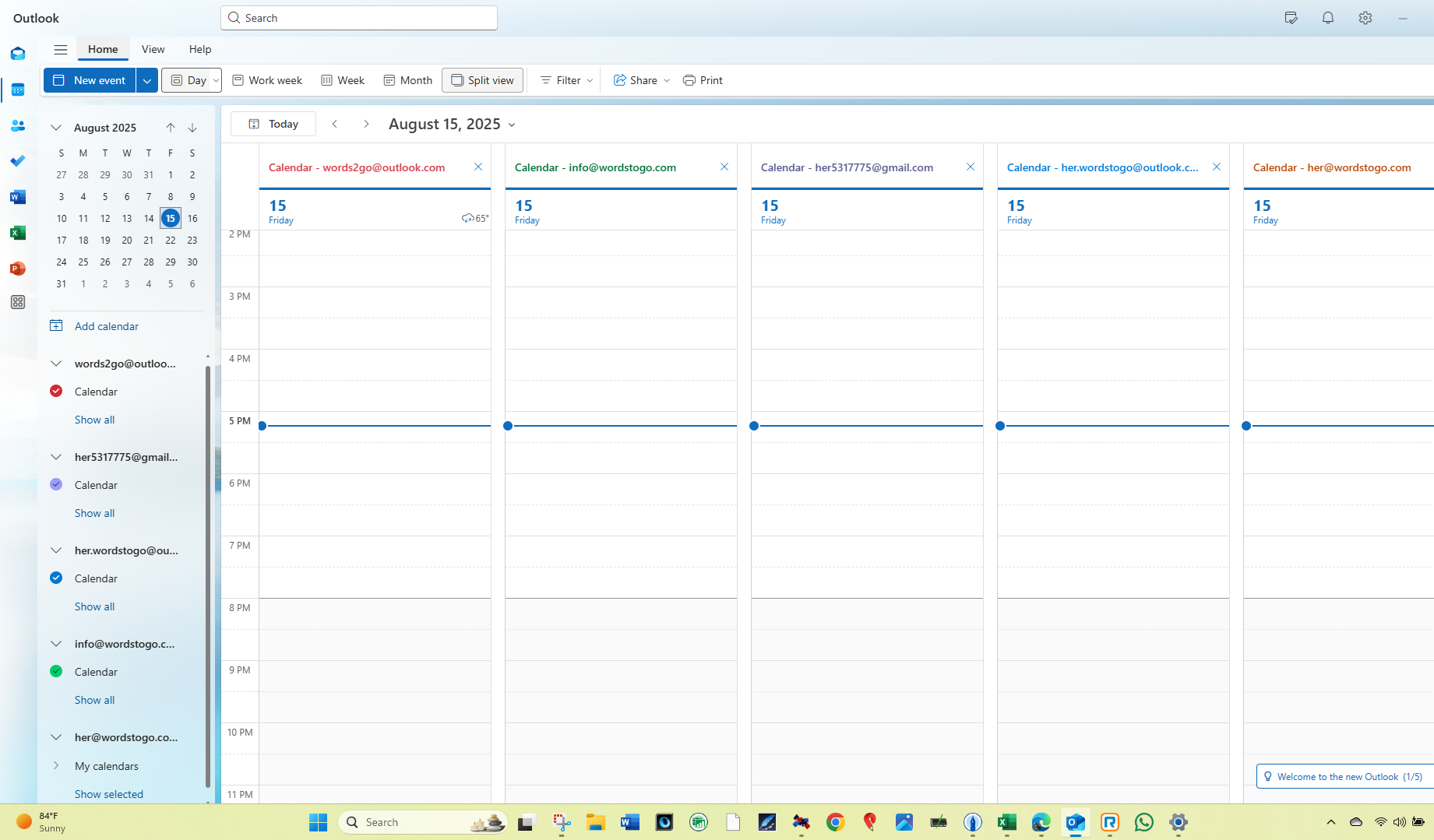The height and width of the screenshot is (840, 1434).
Task: Open the Day view dropdown arrow
Action: point(216,79)
